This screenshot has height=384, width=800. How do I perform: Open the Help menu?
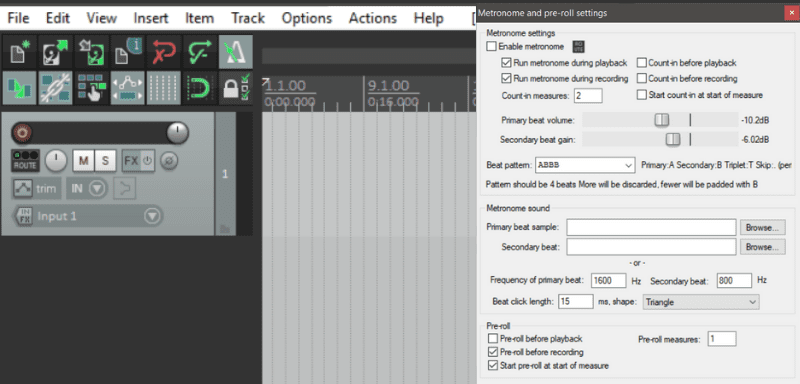pos(430,18)
